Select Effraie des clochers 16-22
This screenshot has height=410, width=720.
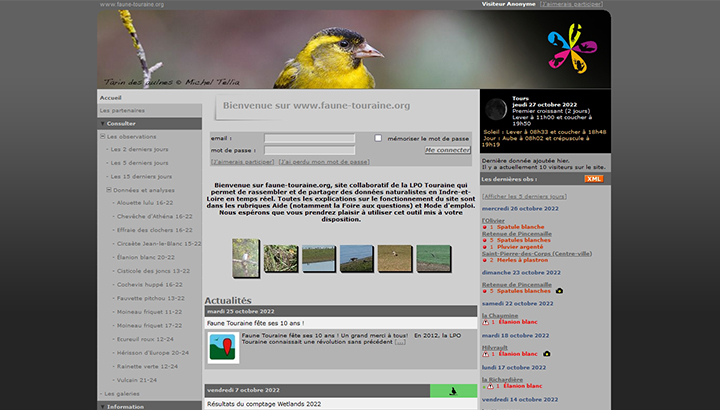[154, 230]
